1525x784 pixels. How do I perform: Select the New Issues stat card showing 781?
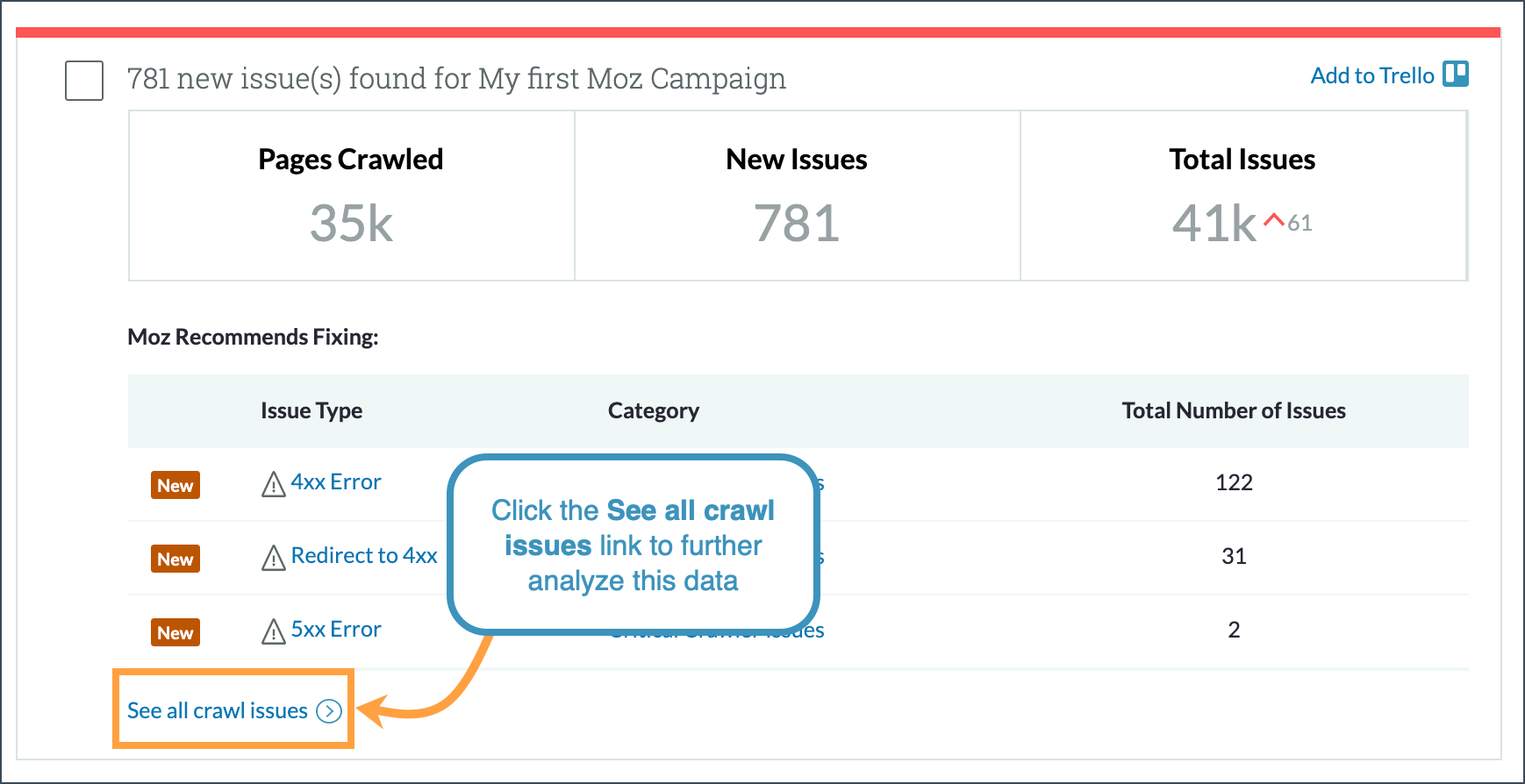pyautogui.click(x=796, y=195)
